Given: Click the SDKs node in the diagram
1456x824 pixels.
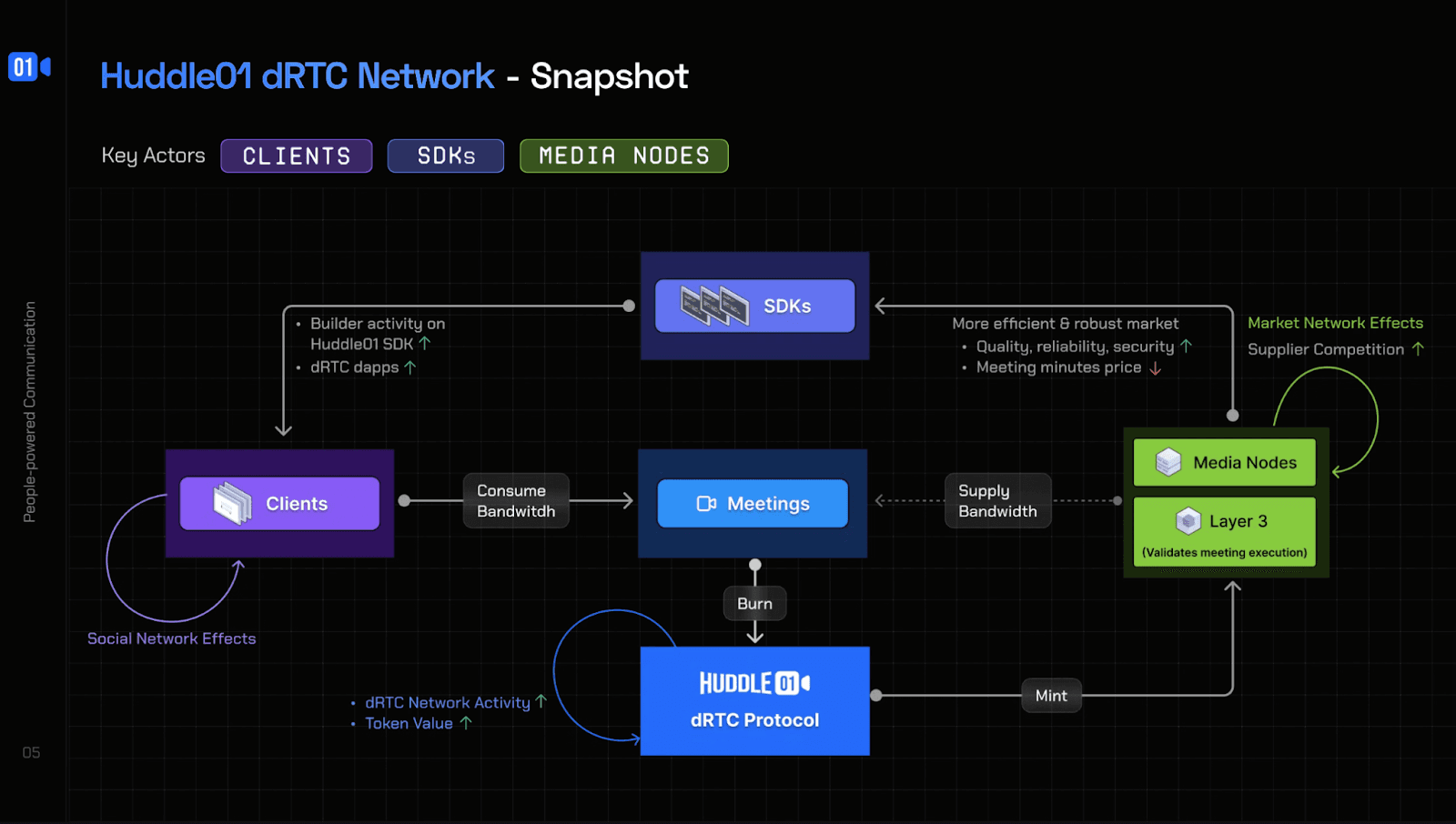Looking at the screenshot, I should [755, 306].
